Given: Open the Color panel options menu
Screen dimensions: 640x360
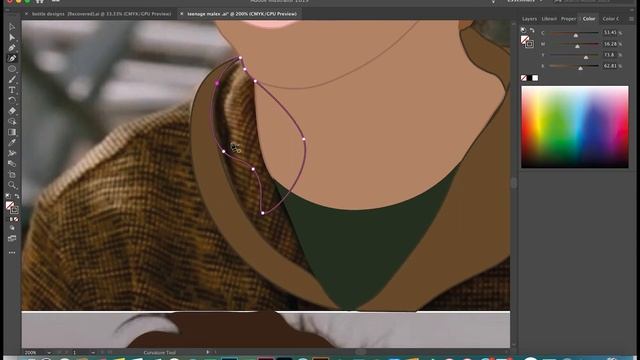Looking at the screenshot, I should pyautogui.click(x=631, y=19).
